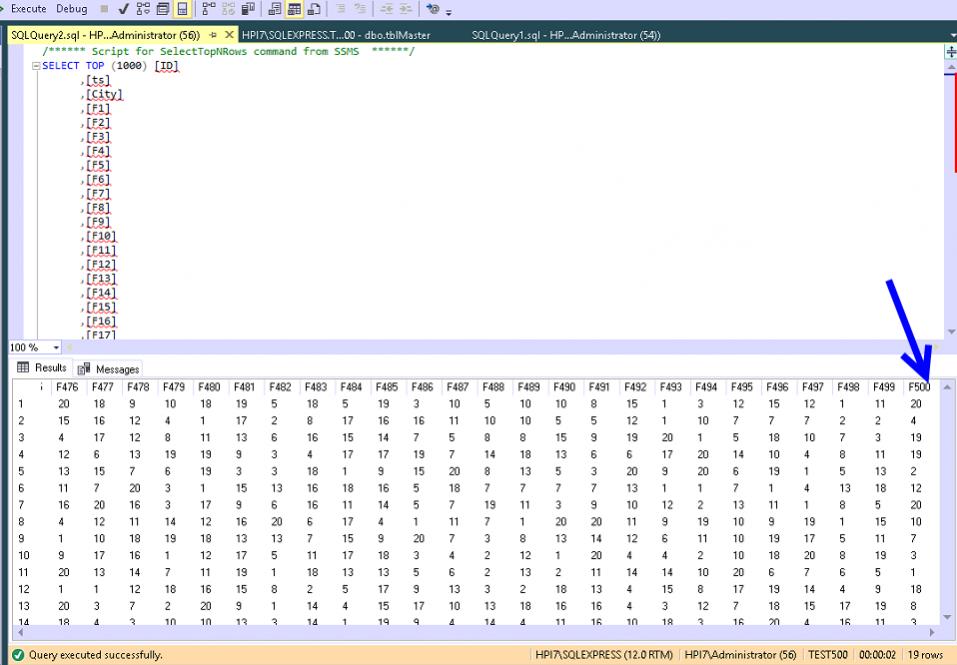Click the 19 rows status entry
The height and width of the screenshot is (665, 957).
(x=925, y=655)
